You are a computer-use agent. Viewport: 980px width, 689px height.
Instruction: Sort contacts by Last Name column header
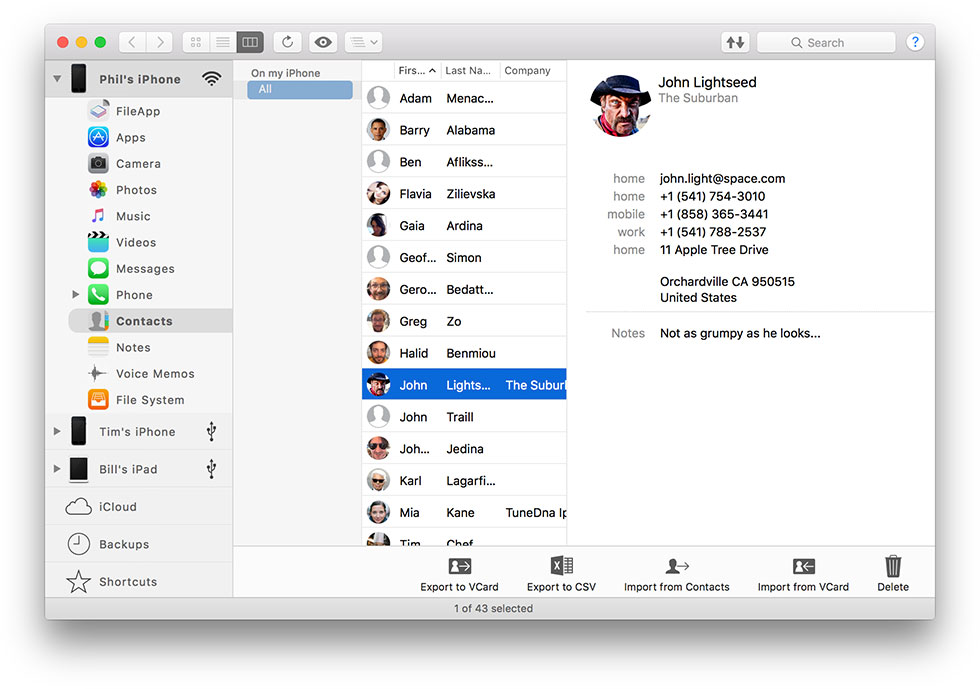pos(468,71)
